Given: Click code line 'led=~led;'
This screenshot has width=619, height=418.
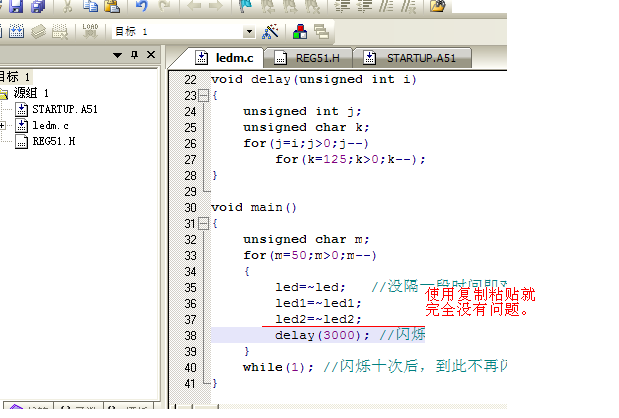Looking at the screenshot, I should point(310,287).
